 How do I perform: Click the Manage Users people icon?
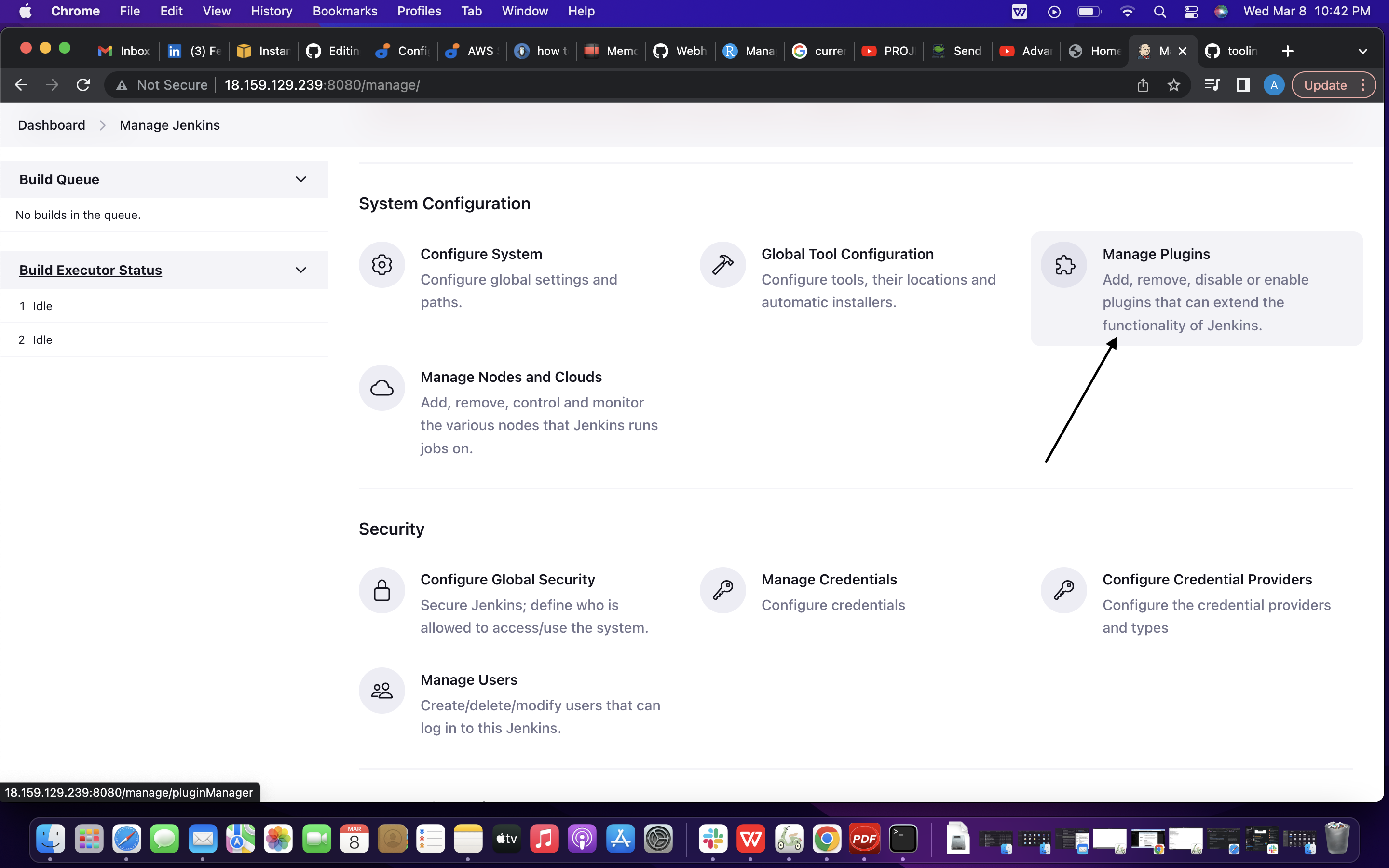(381, 691)
